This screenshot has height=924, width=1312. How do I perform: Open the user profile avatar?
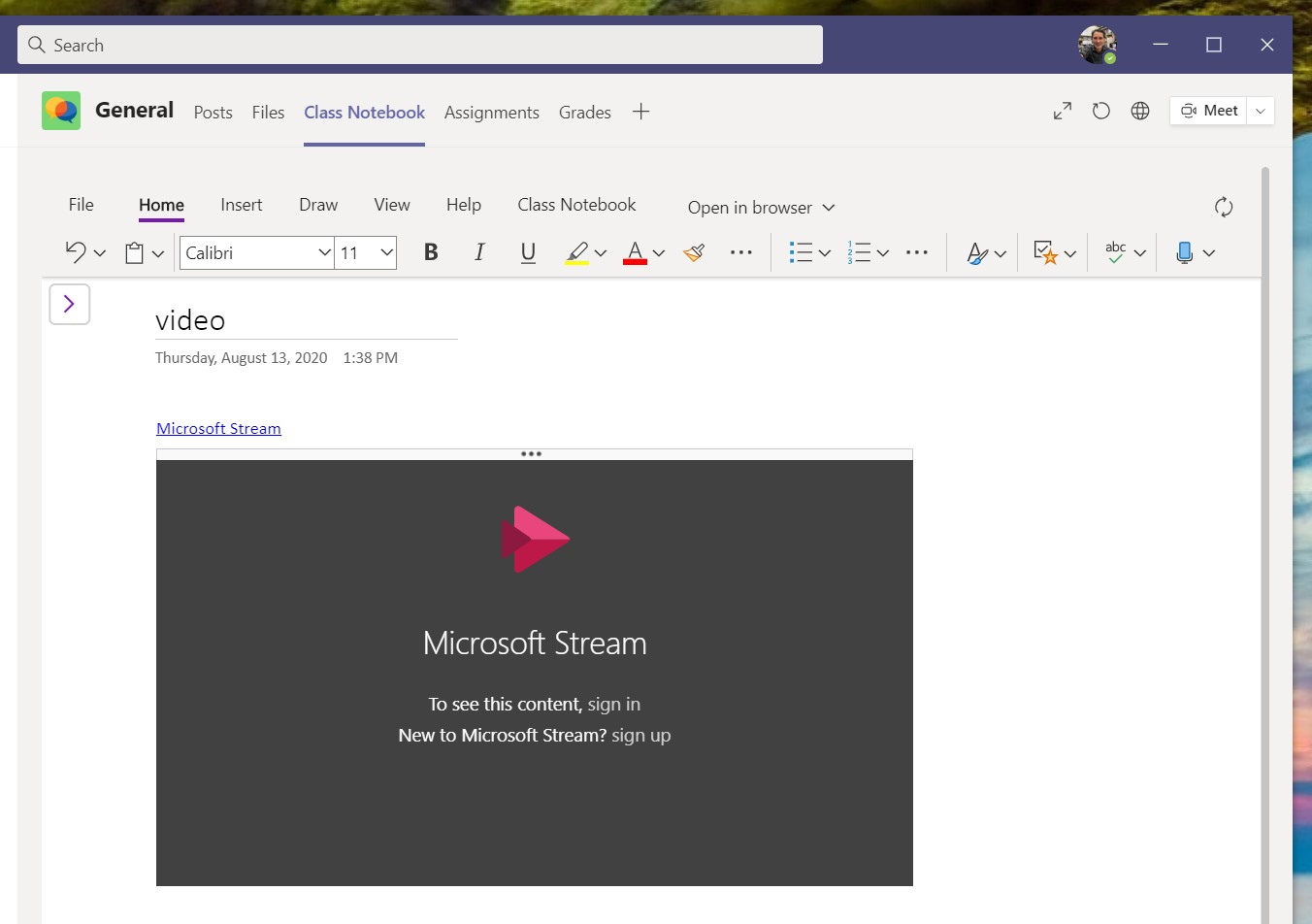coord(1098,45)
